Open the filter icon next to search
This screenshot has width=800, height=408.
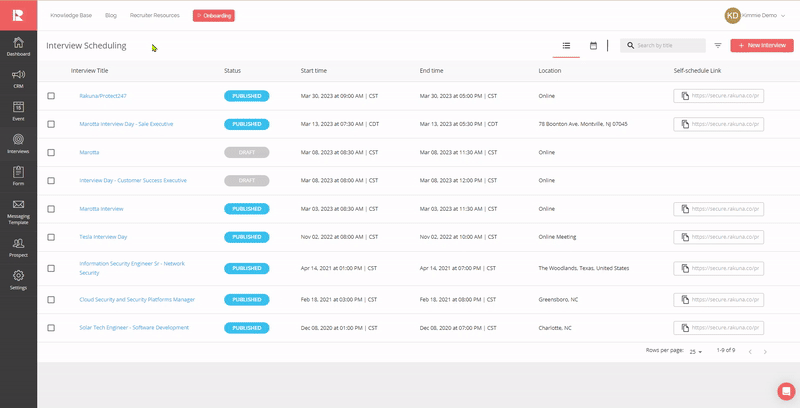(718, 45)
